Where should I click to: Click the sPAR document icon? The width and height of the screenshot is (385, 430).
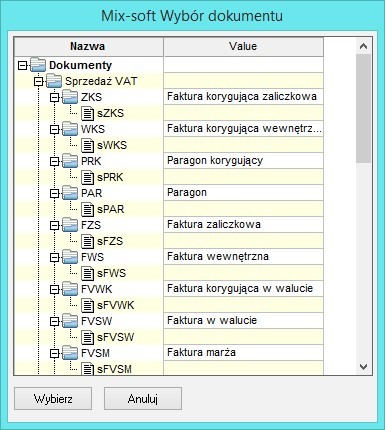88,209
